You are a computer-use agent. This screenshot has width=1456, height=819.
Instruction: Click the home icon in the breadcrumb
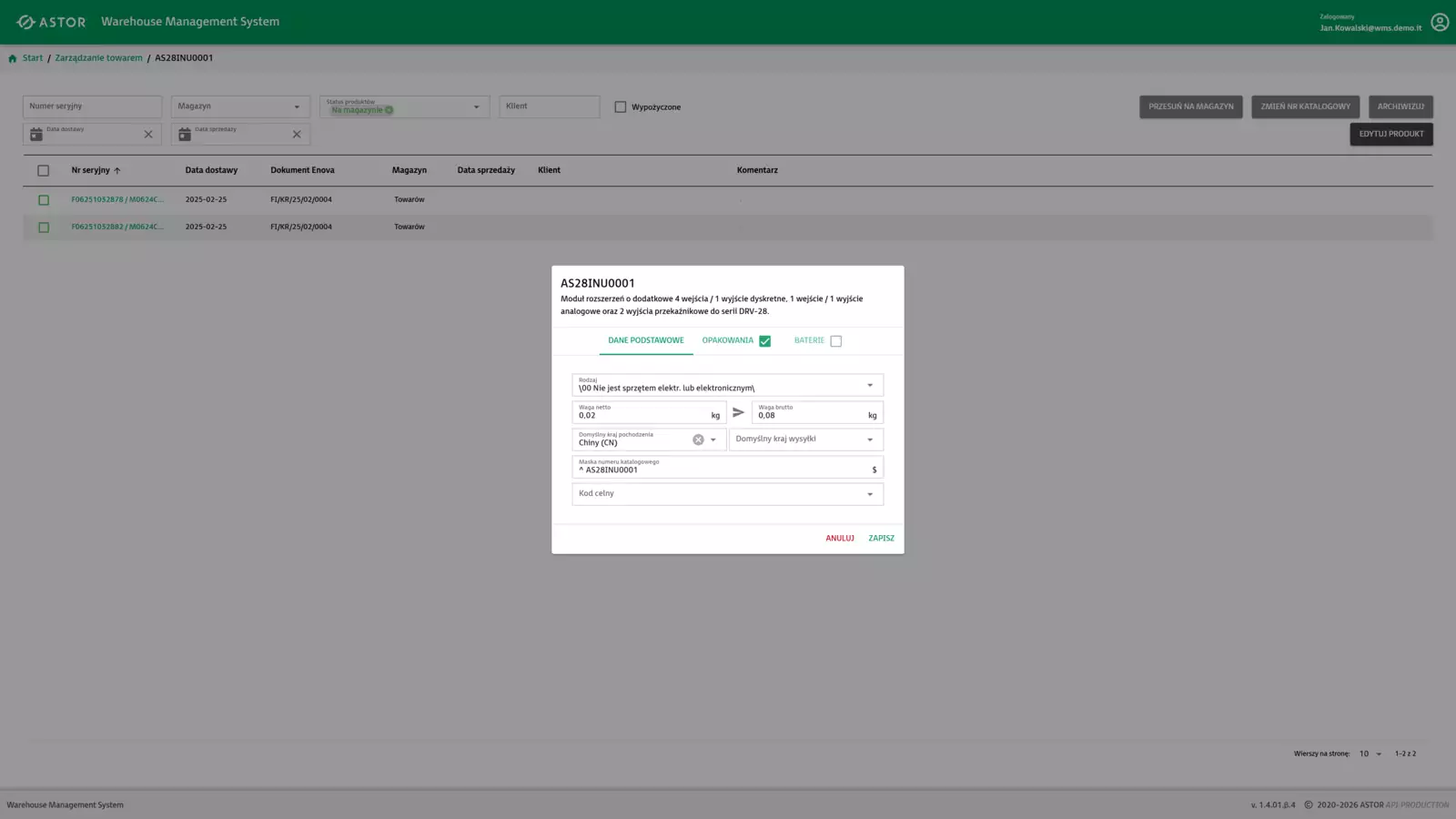(x=13, y=58)
